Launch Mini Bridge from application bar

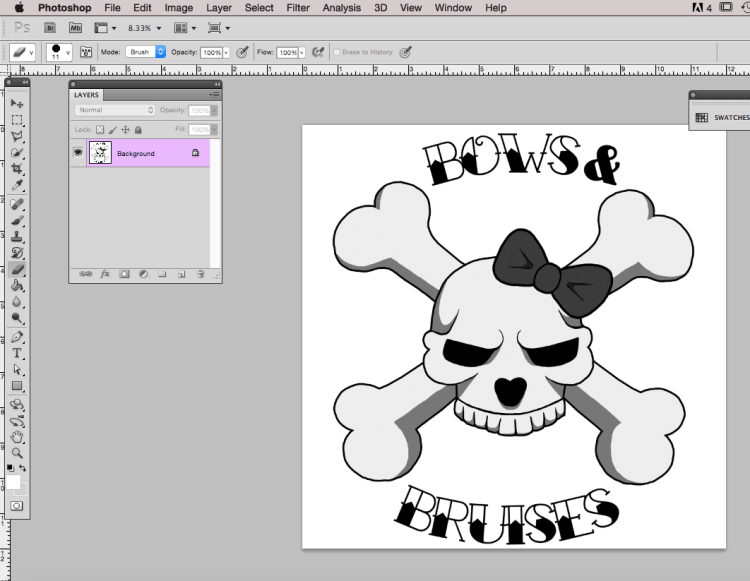76,28
